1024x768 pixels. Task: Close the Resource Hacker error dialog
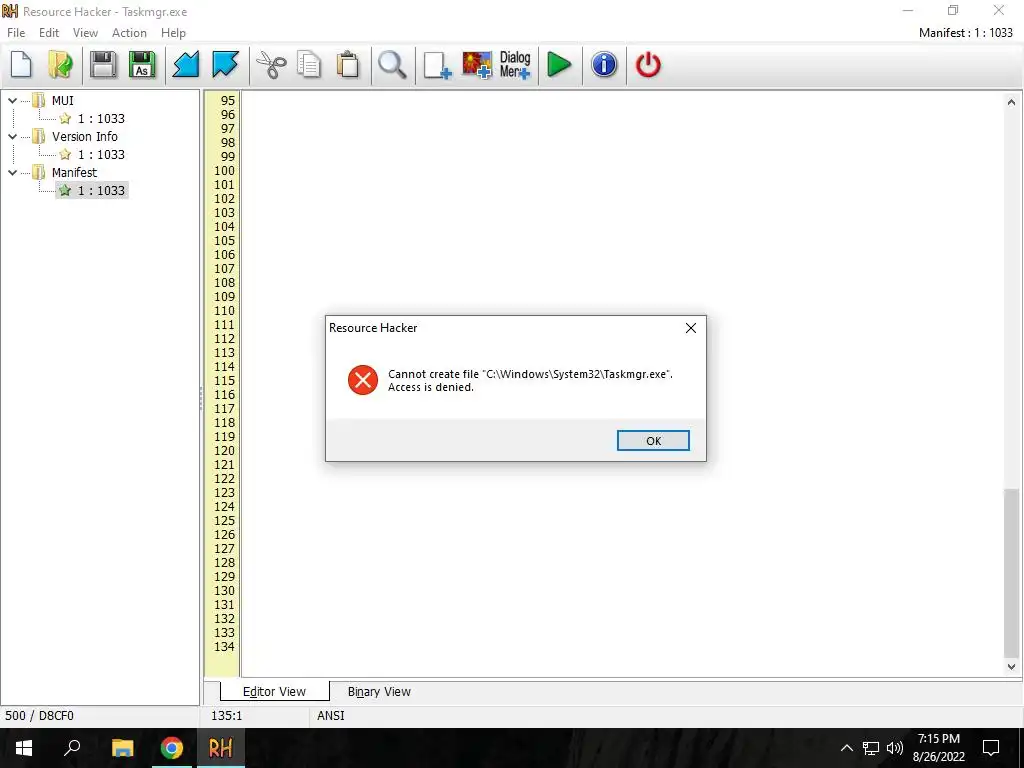(x=691, y=328)
